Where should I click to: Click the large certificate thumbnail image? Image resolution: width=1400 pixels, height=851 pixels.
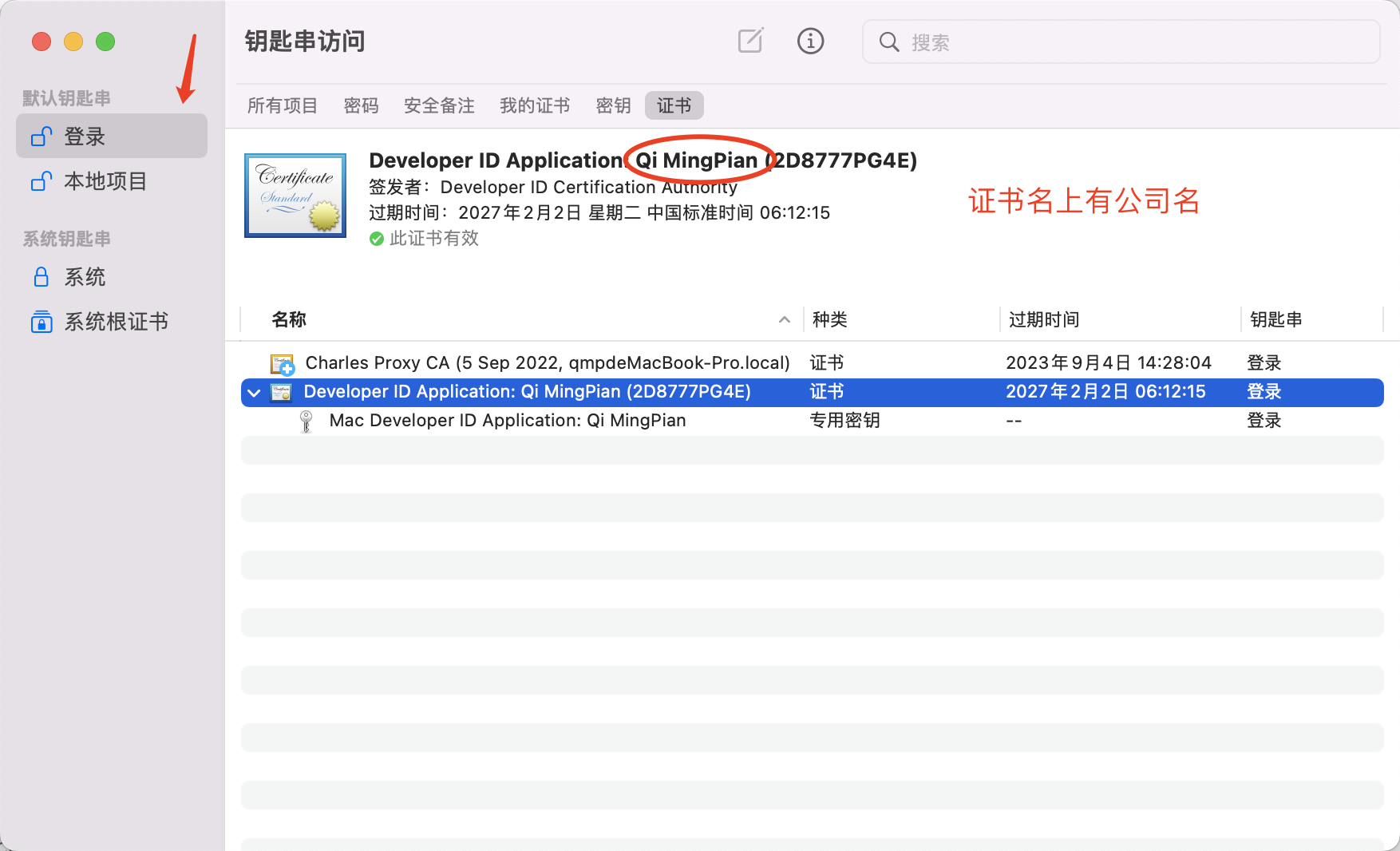[x=295, y=196]
